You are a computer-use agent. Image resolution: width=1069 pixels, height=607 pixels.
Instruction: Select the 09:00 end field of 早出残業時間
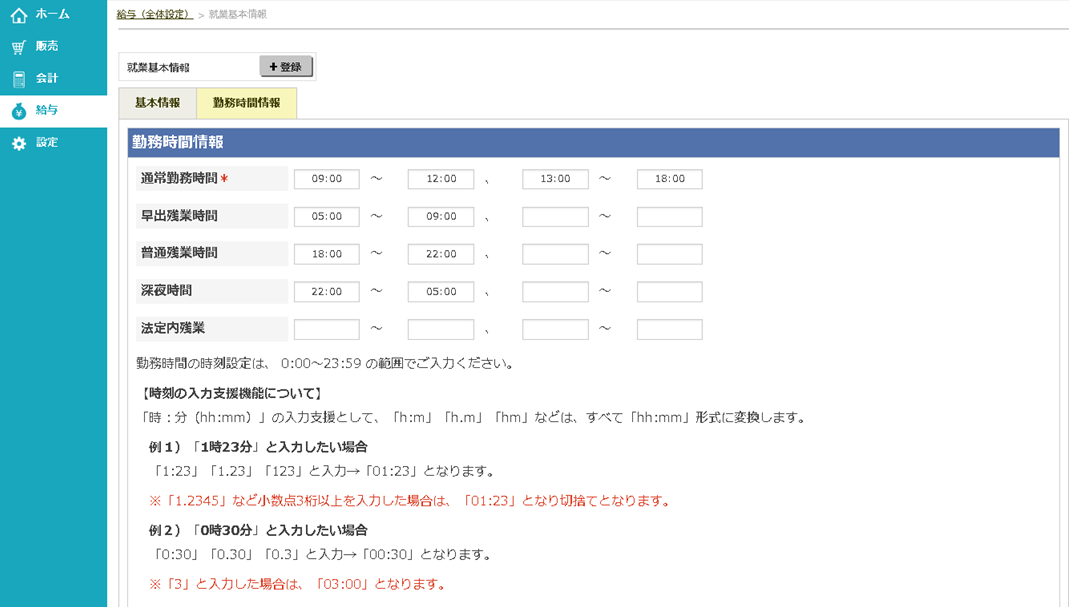coord(440,216)
